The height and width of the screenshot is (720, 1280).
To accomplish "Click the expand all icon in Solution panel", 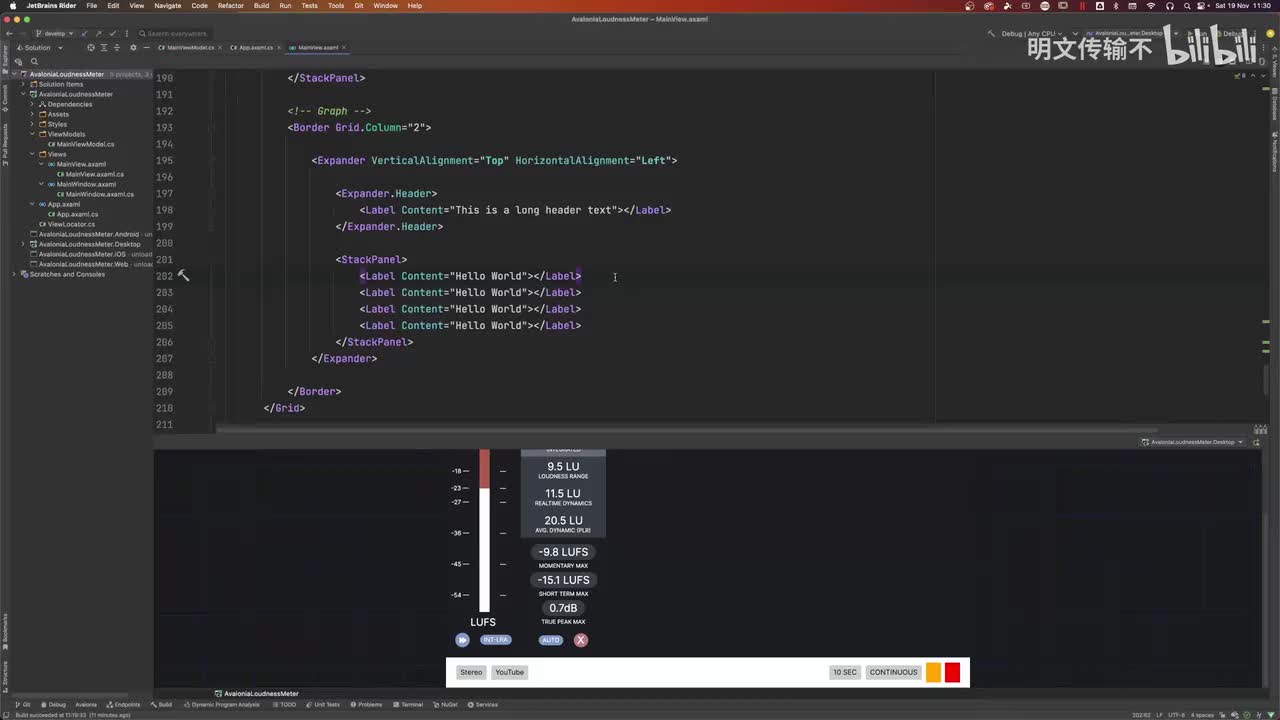I will pyautogui.click(x=103, y=48).
